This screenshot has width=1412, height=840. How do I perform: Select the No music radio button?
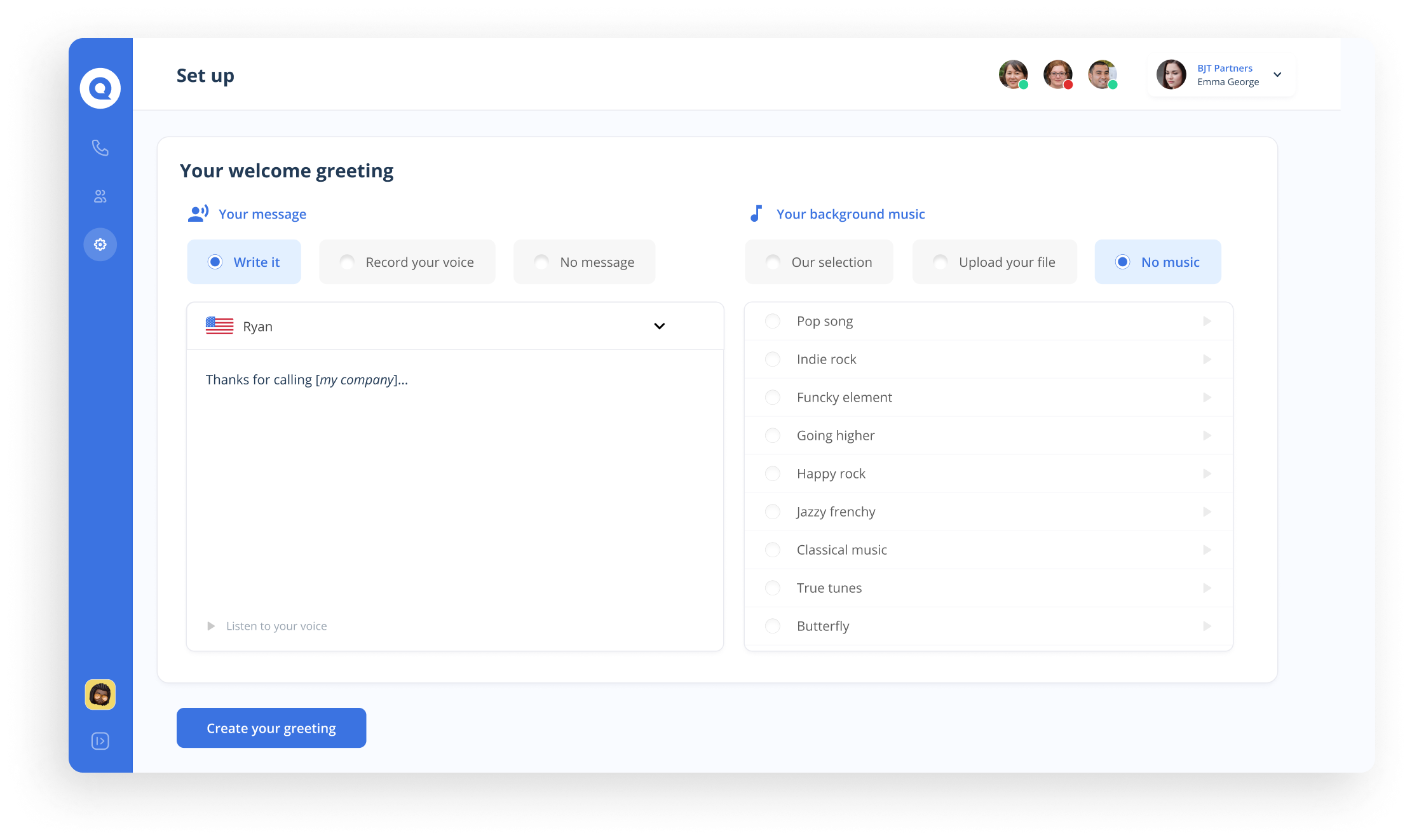(x=1122, y=262)
